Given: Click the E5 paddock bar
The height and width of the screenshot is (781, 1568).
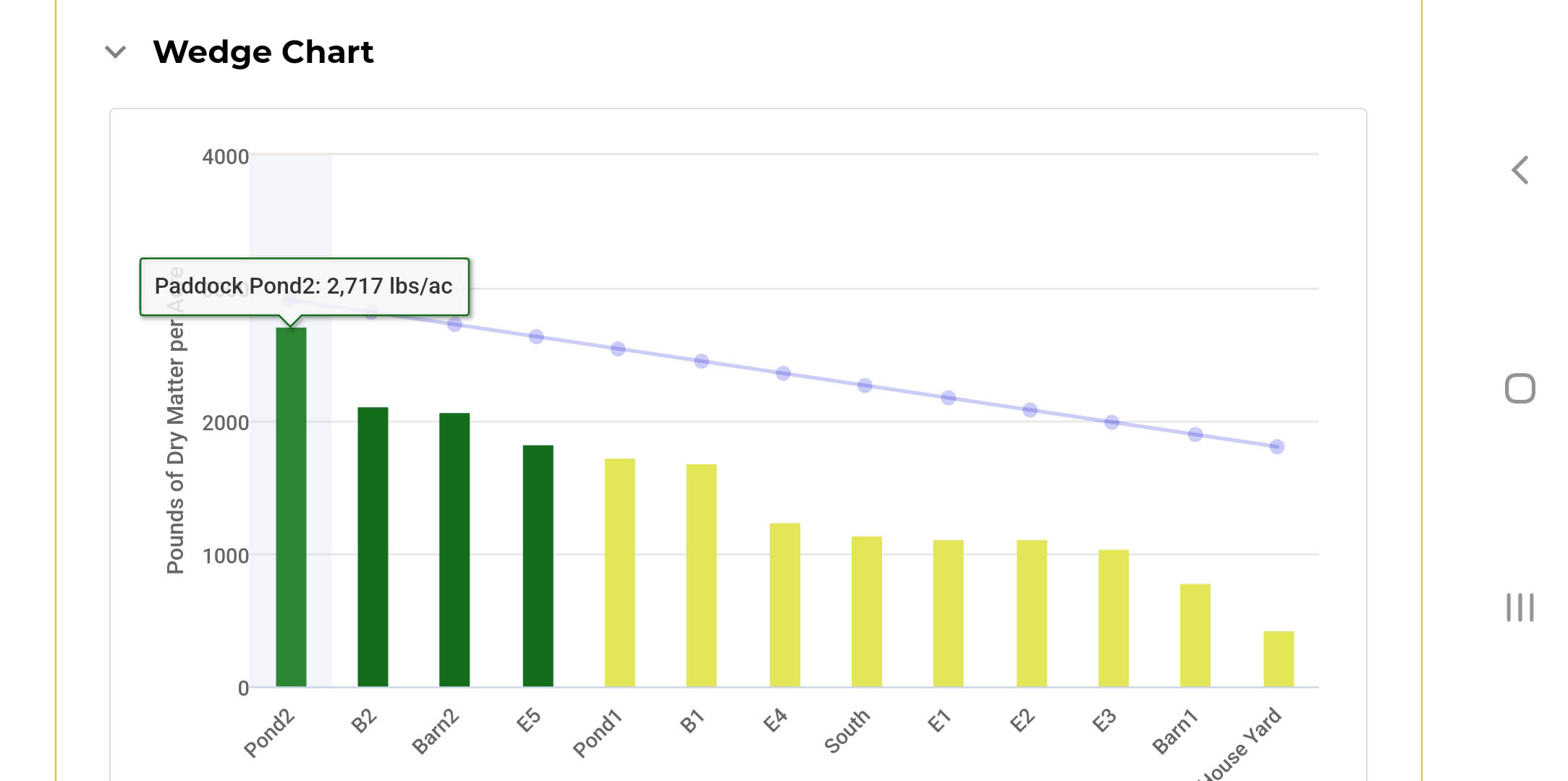Looking at the screenshot, I should pos(538,566).
